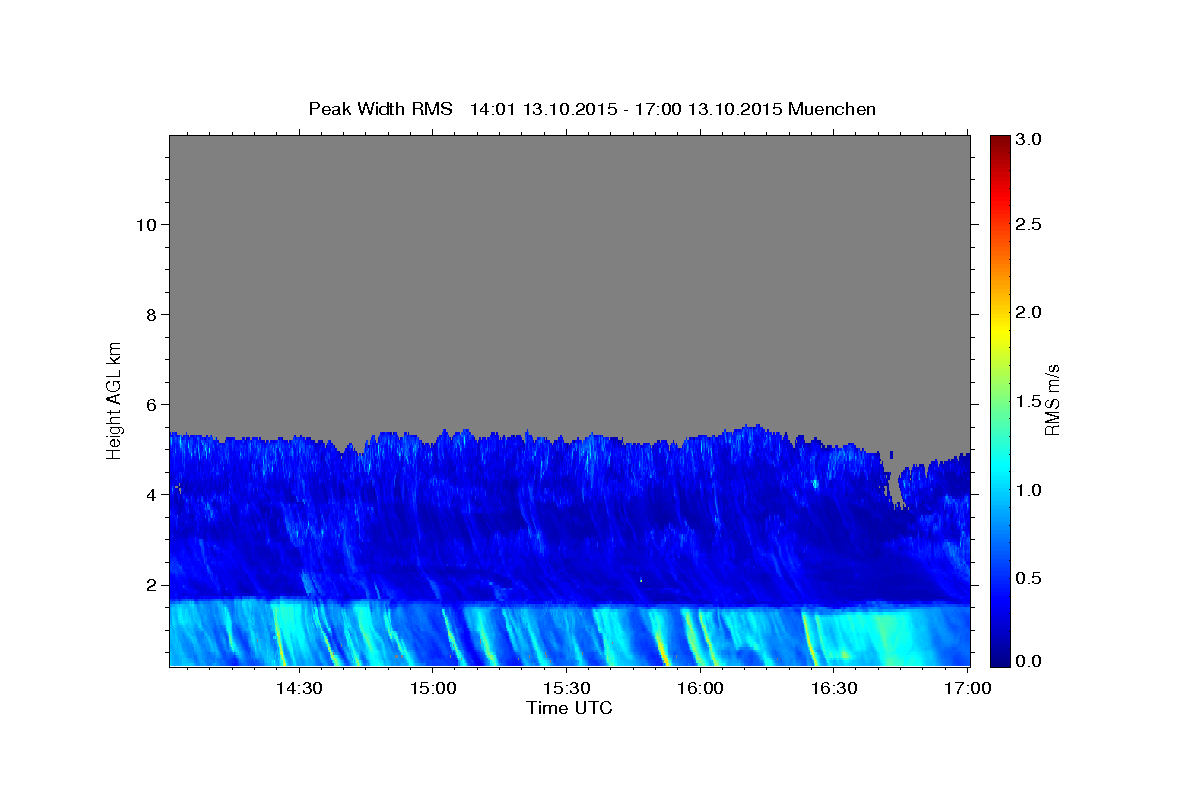
Task: Click the dark blue bottom of the colorbar
Action: [x=1000, y=658]
